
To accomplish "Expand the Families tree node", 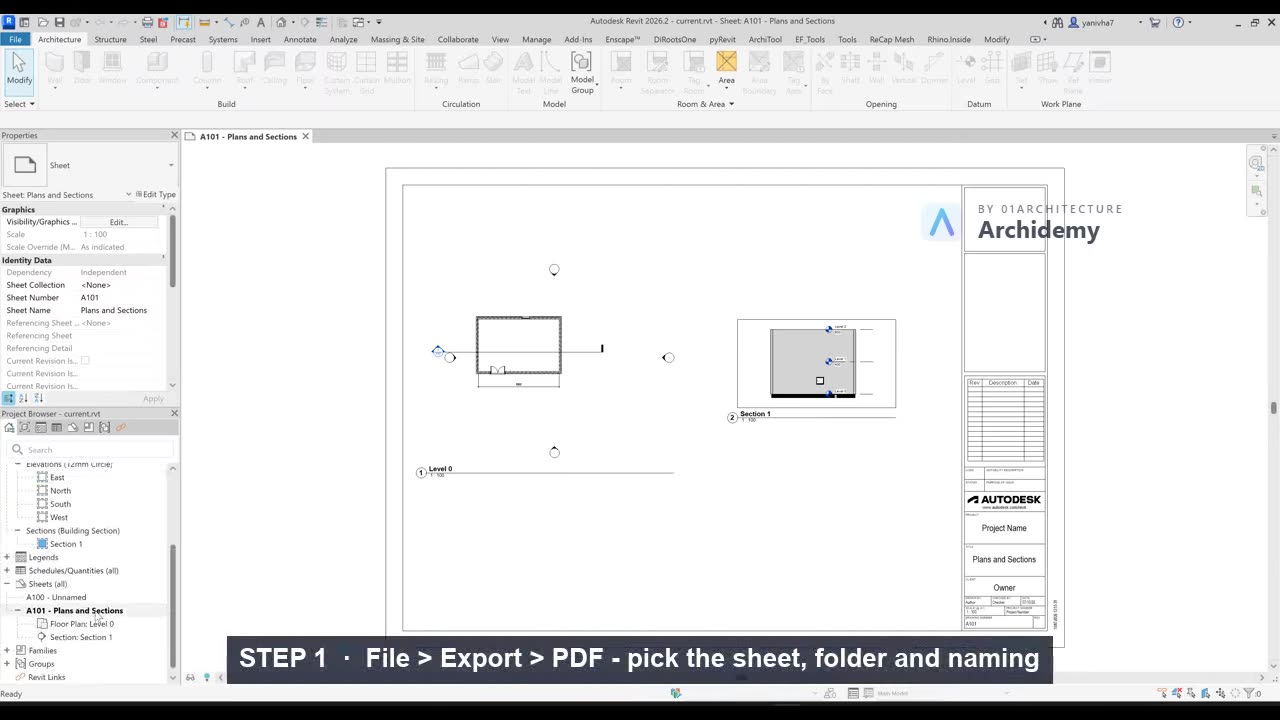I will [7, 650].
